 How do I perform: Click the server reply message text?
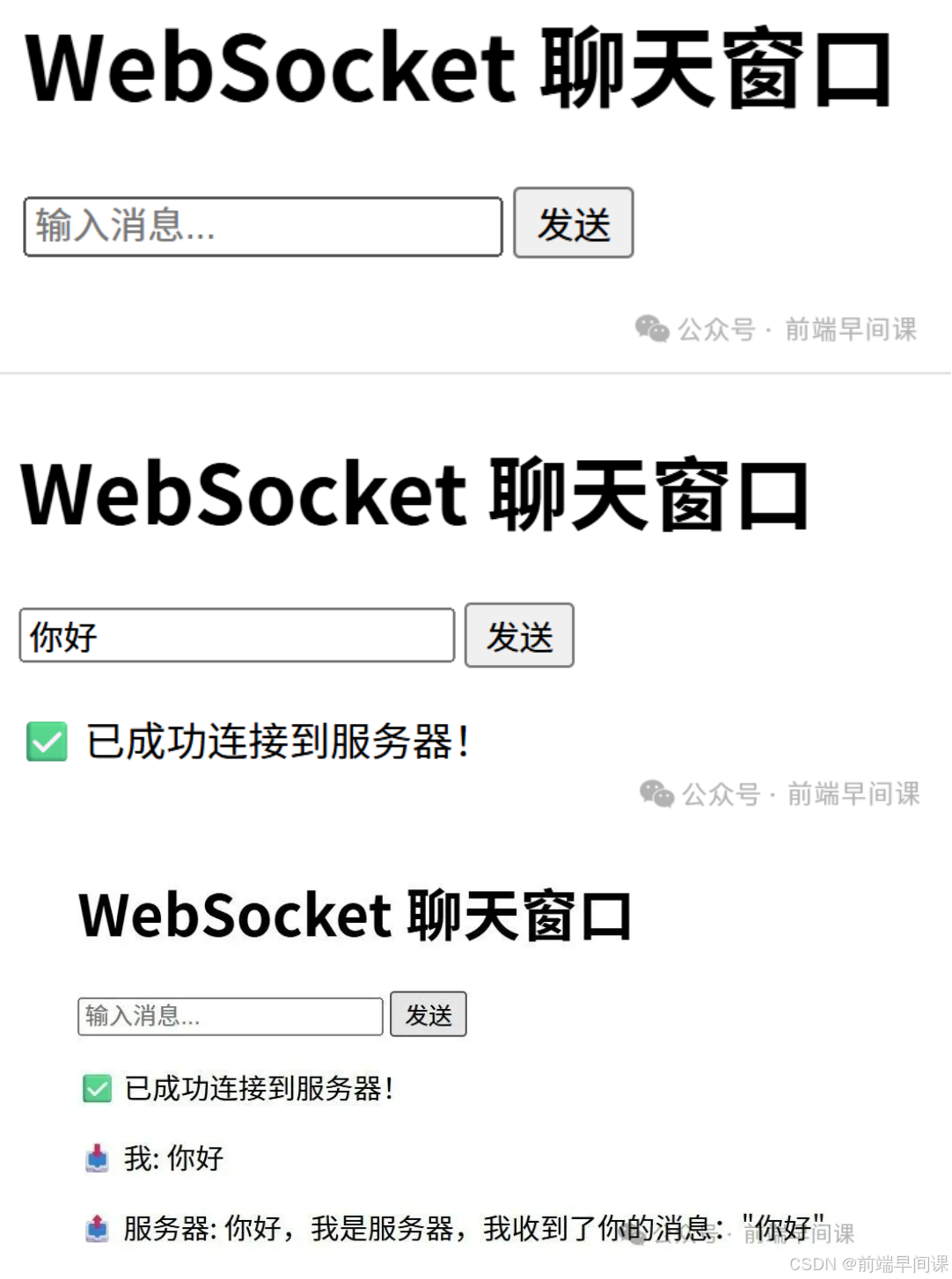(x=474, y=1228)
